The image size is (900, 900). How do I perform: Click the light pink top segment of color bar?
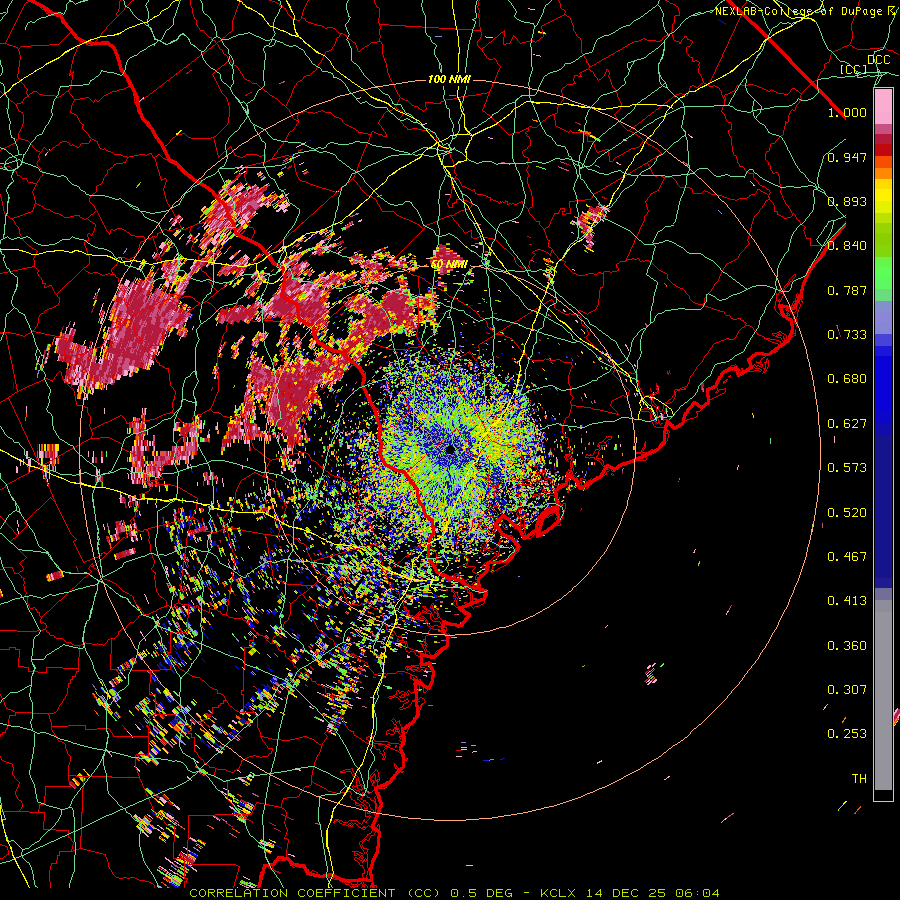pos(883,107)
